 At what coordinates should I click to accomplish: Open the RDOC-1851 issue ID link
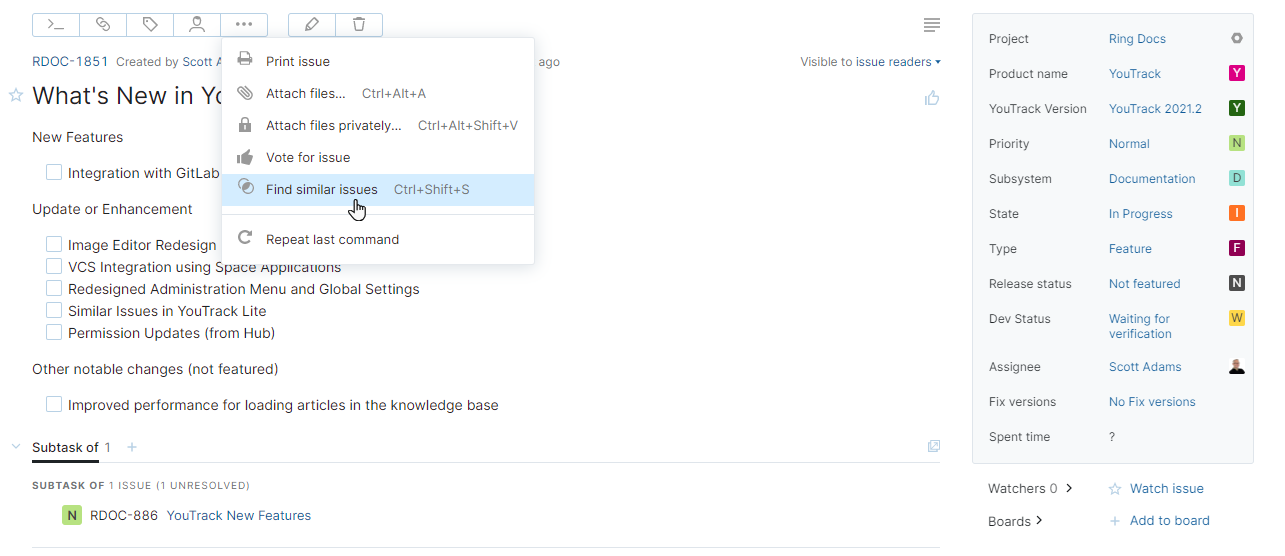click(70, 61)
